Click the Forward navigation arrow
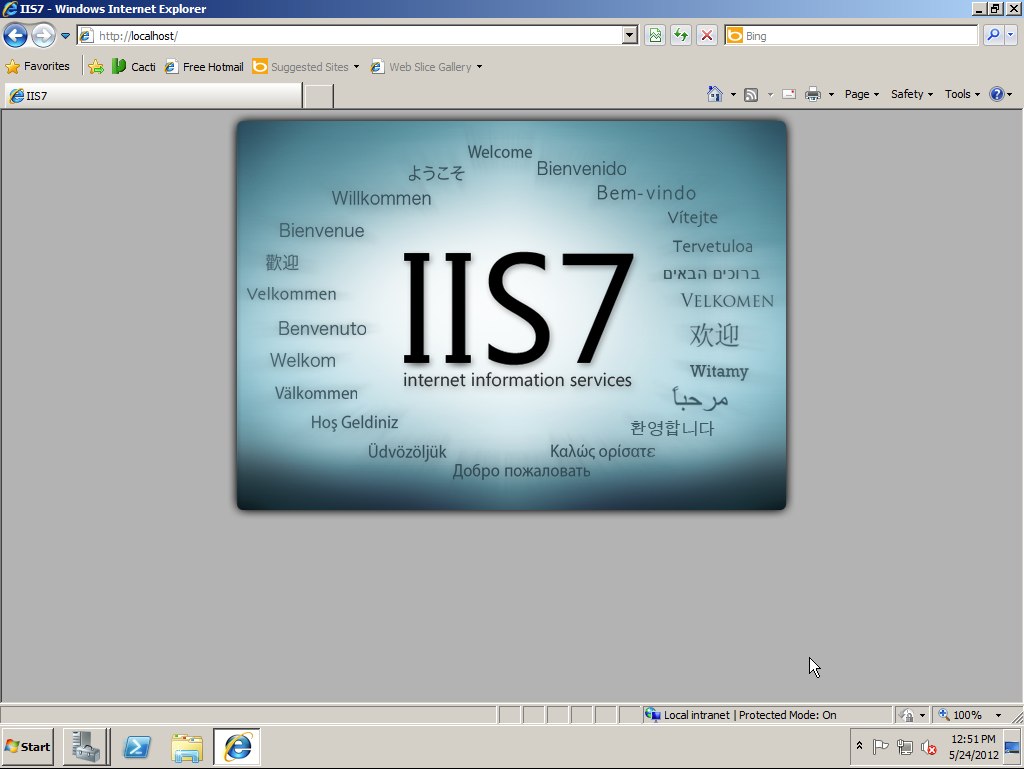The height and width of the screenshot is (769, 1024). coord(44,35)
